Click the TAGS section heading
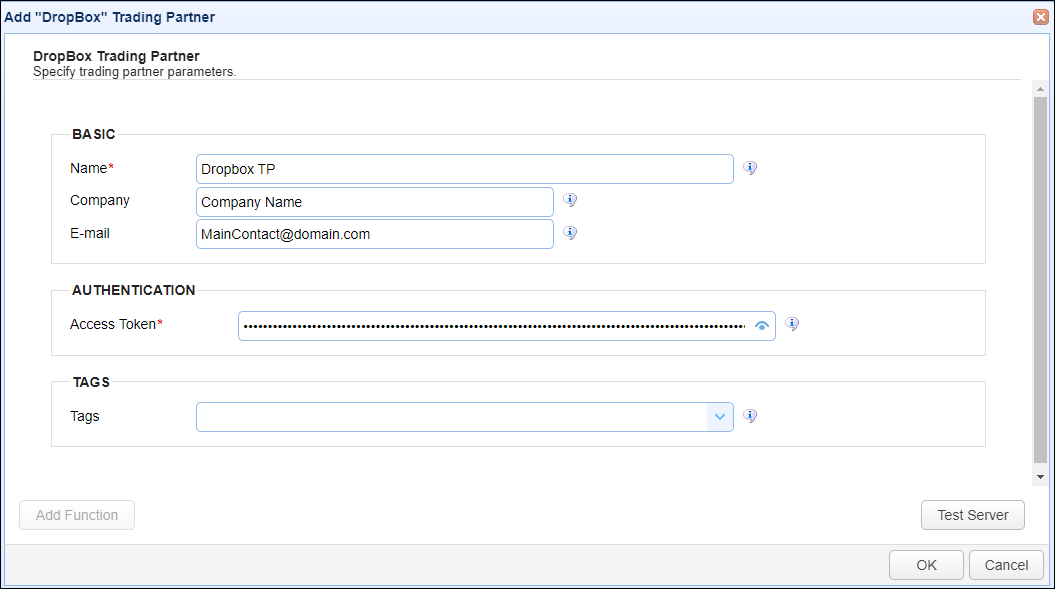Viewport: 1055px width, 589px height. click(x=91, y=382)
